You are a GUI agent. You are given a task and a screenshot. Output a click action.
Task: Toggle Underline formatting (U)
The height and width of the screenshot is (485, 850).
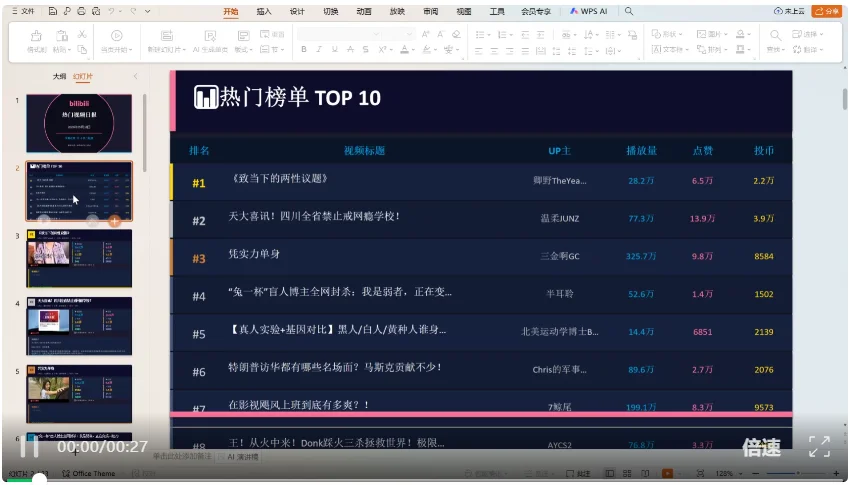pyautogui.click(x=334, y=49)
